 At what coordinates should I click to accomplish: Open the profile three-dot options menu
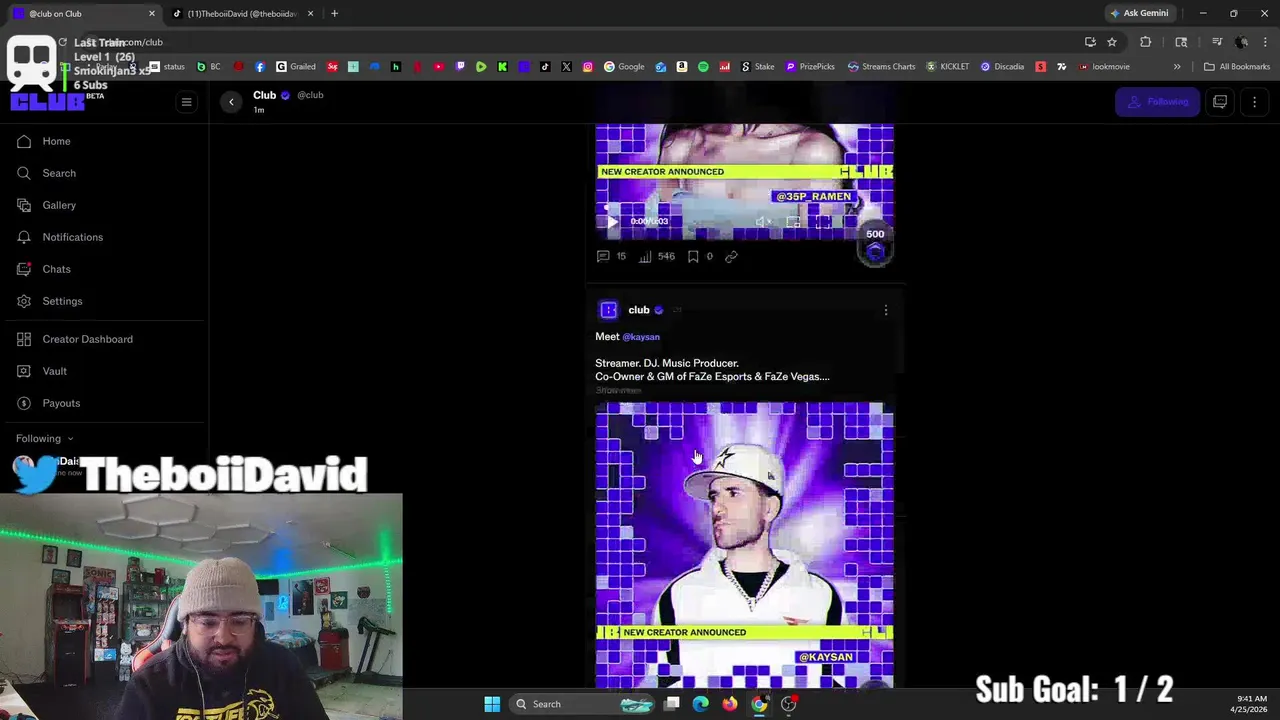(1254, 102)
